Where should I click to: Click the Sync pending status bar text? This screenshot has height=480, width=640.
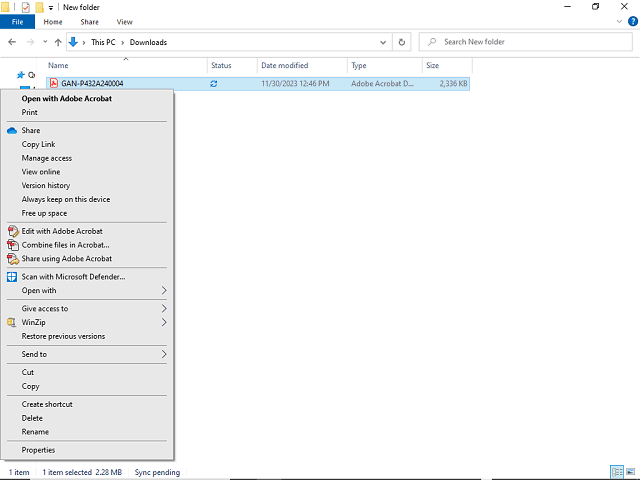[157, 472]
